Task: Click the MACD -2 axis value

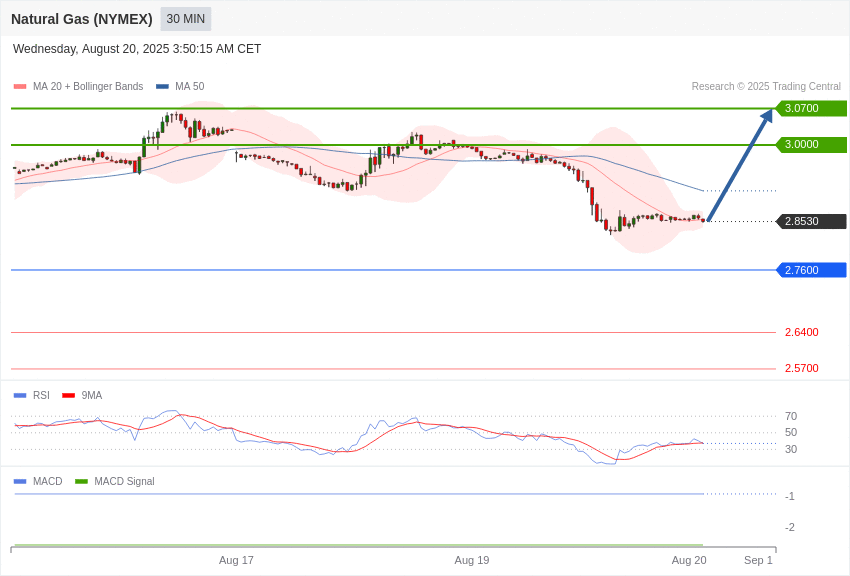Action: 790,527
